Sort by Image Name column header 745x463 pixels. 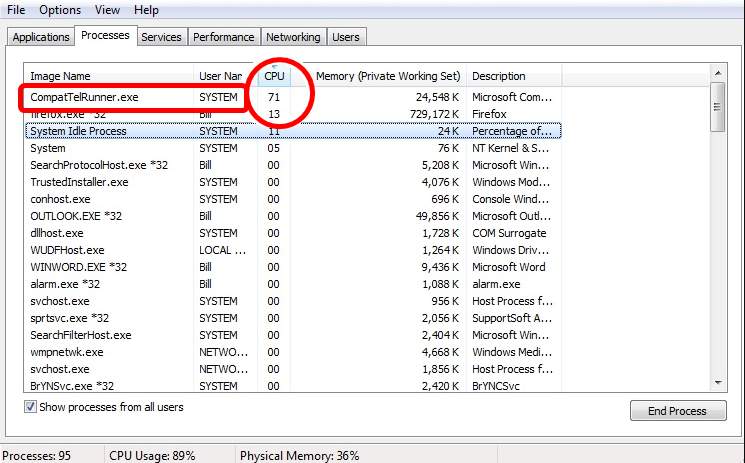click(108, 76)
